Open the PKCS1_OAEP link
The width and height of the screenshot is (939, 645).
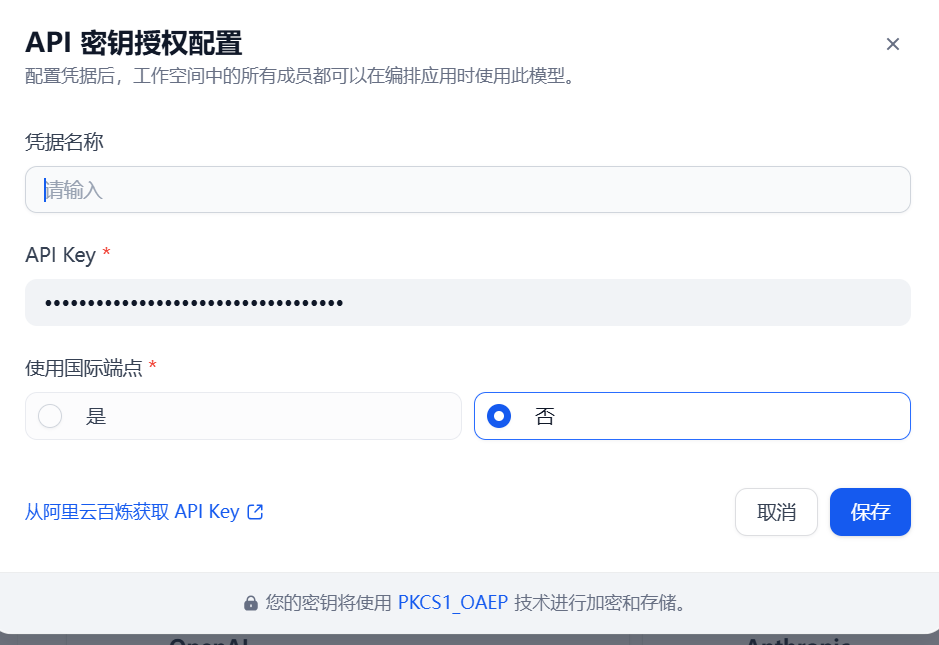[453, 602]
